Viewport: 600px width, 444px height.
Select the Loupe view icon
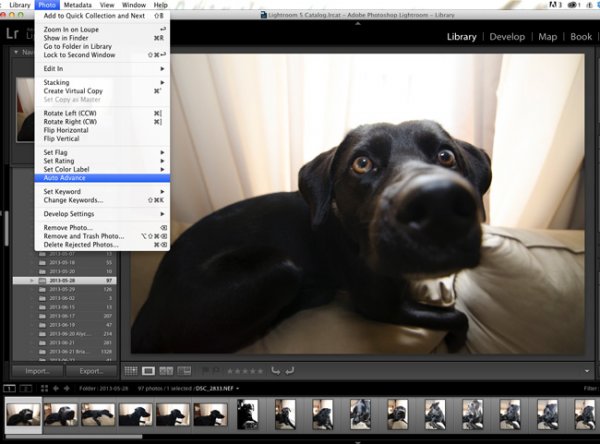(148, 371)
